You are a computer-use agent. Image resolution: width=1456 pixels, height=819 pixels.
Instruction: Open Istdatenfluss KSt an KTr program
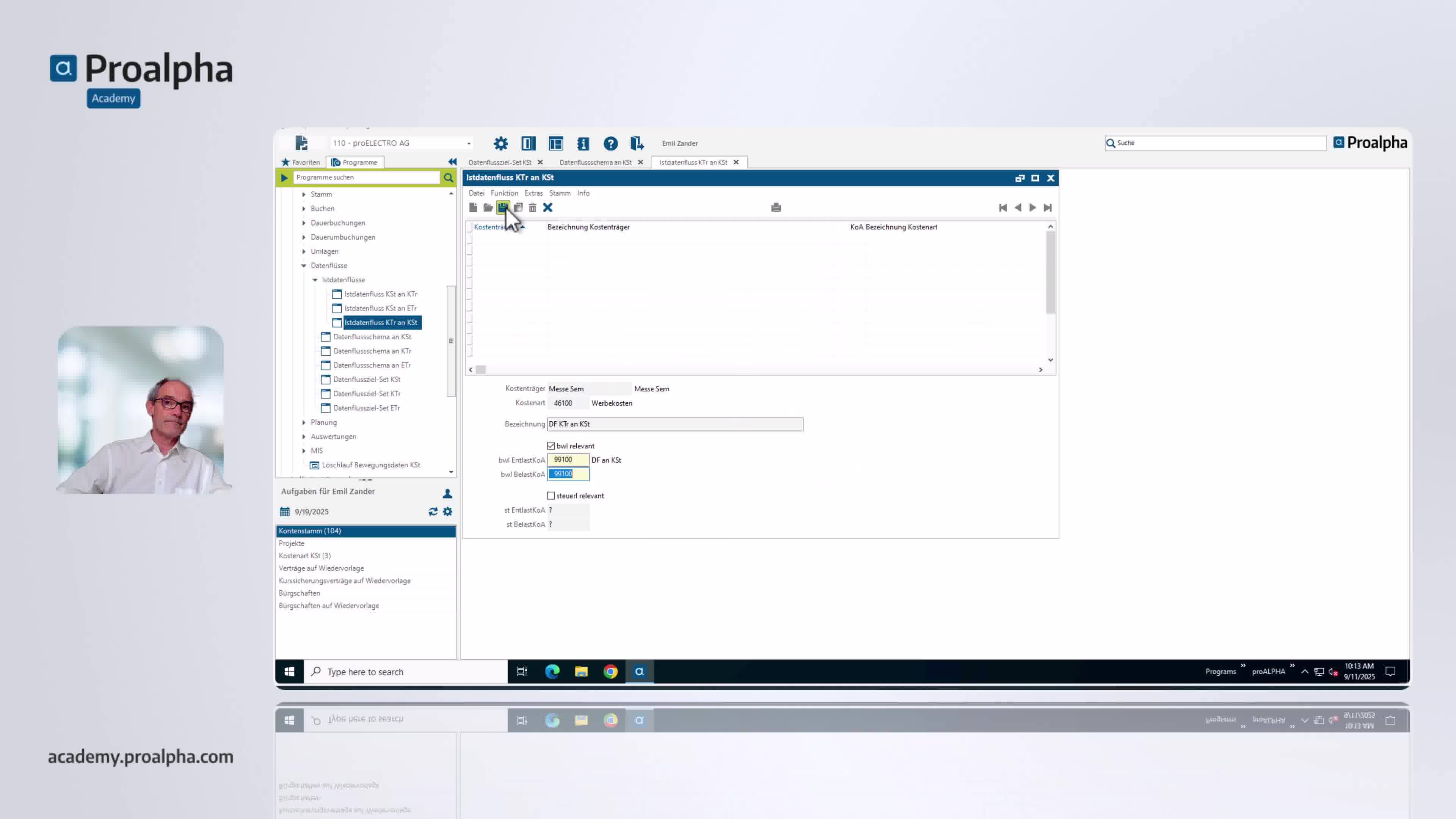tap(380, 294)
